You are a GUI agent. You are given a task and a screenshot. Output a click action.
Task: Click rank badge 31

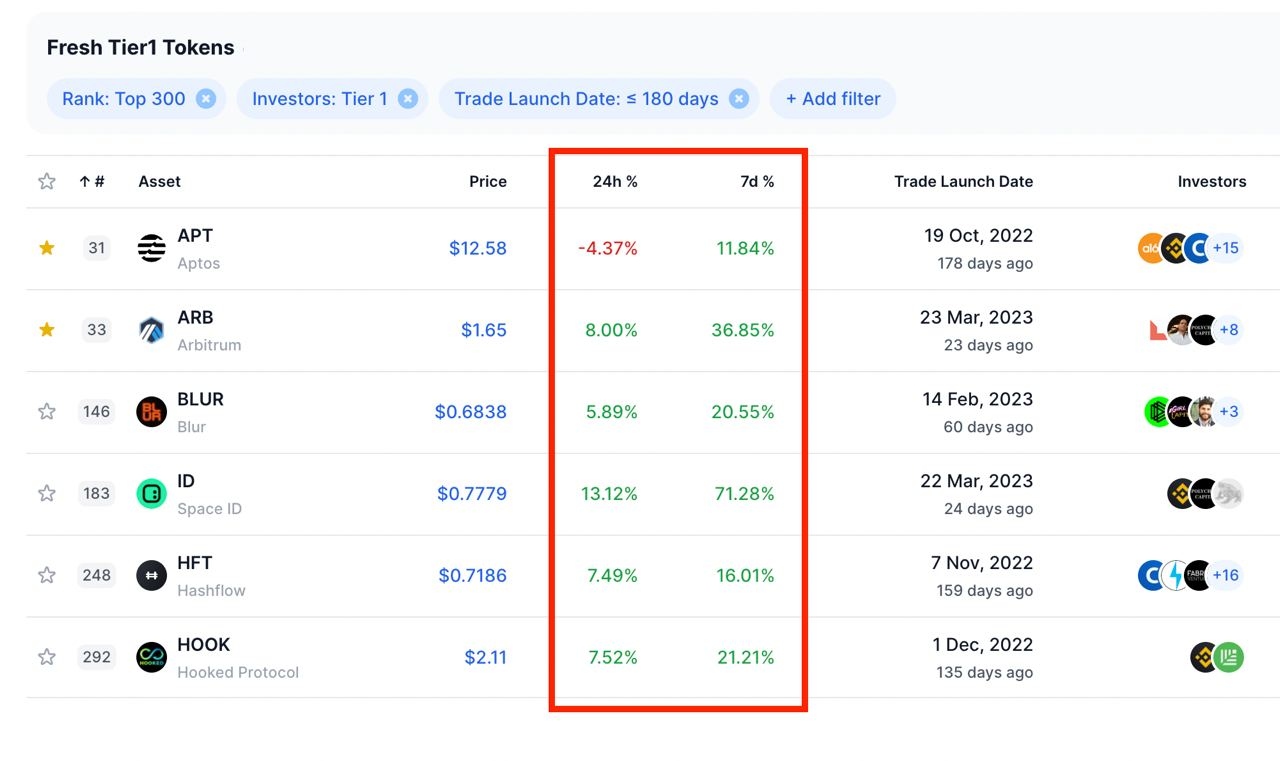[x=96, y=248]
